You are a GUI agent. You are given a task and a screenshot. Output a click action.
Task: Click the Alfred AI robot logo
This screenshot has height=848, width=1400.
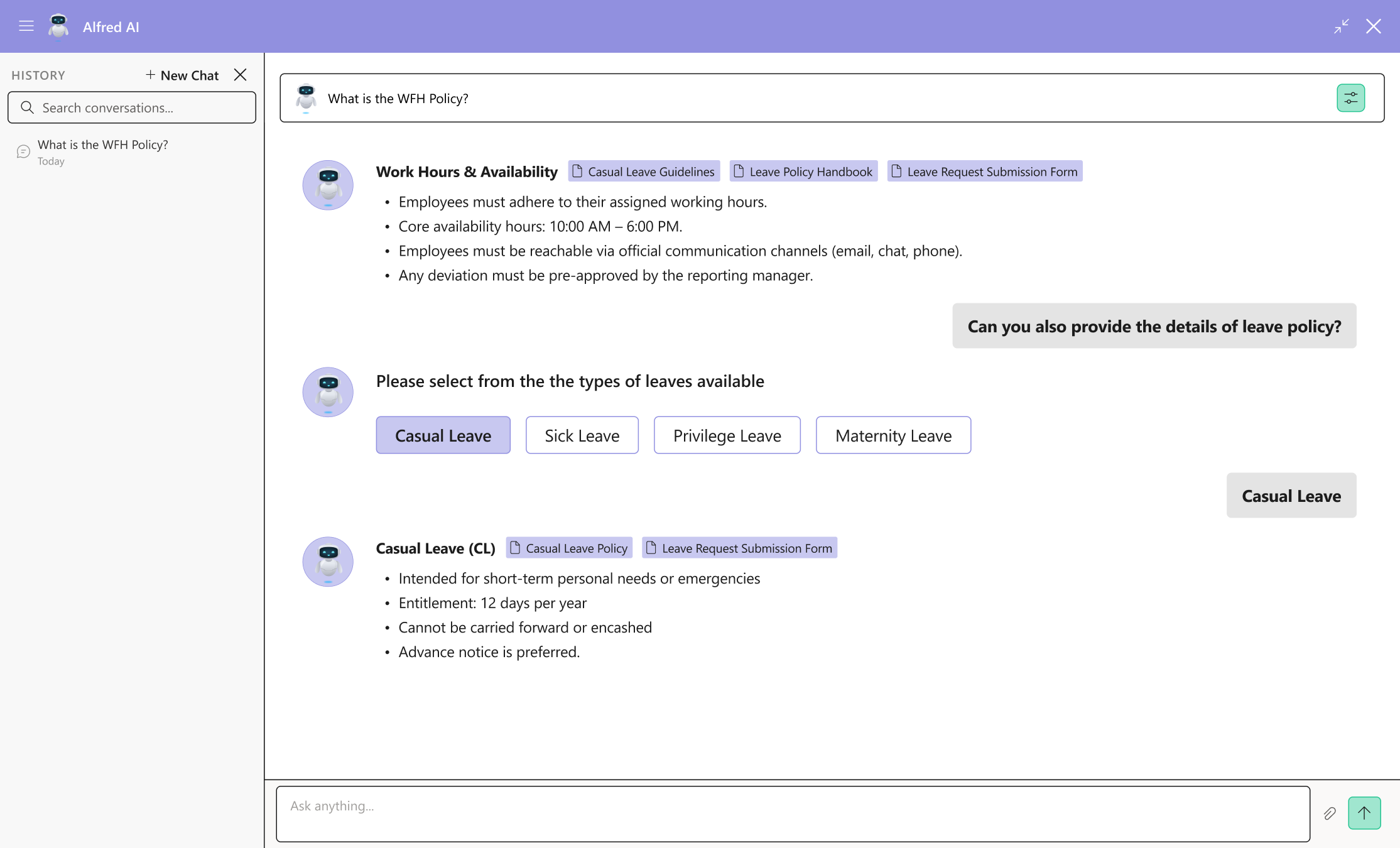(58, 26)
